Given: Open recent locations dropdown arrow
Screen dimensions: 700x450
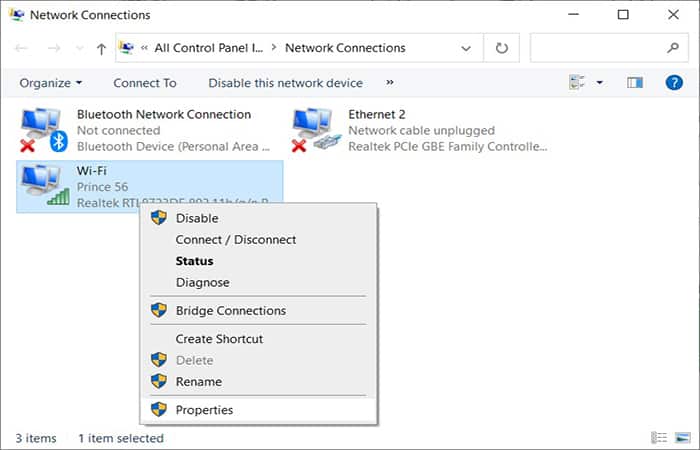Looking at the screenshot, I should click(79, 48).
